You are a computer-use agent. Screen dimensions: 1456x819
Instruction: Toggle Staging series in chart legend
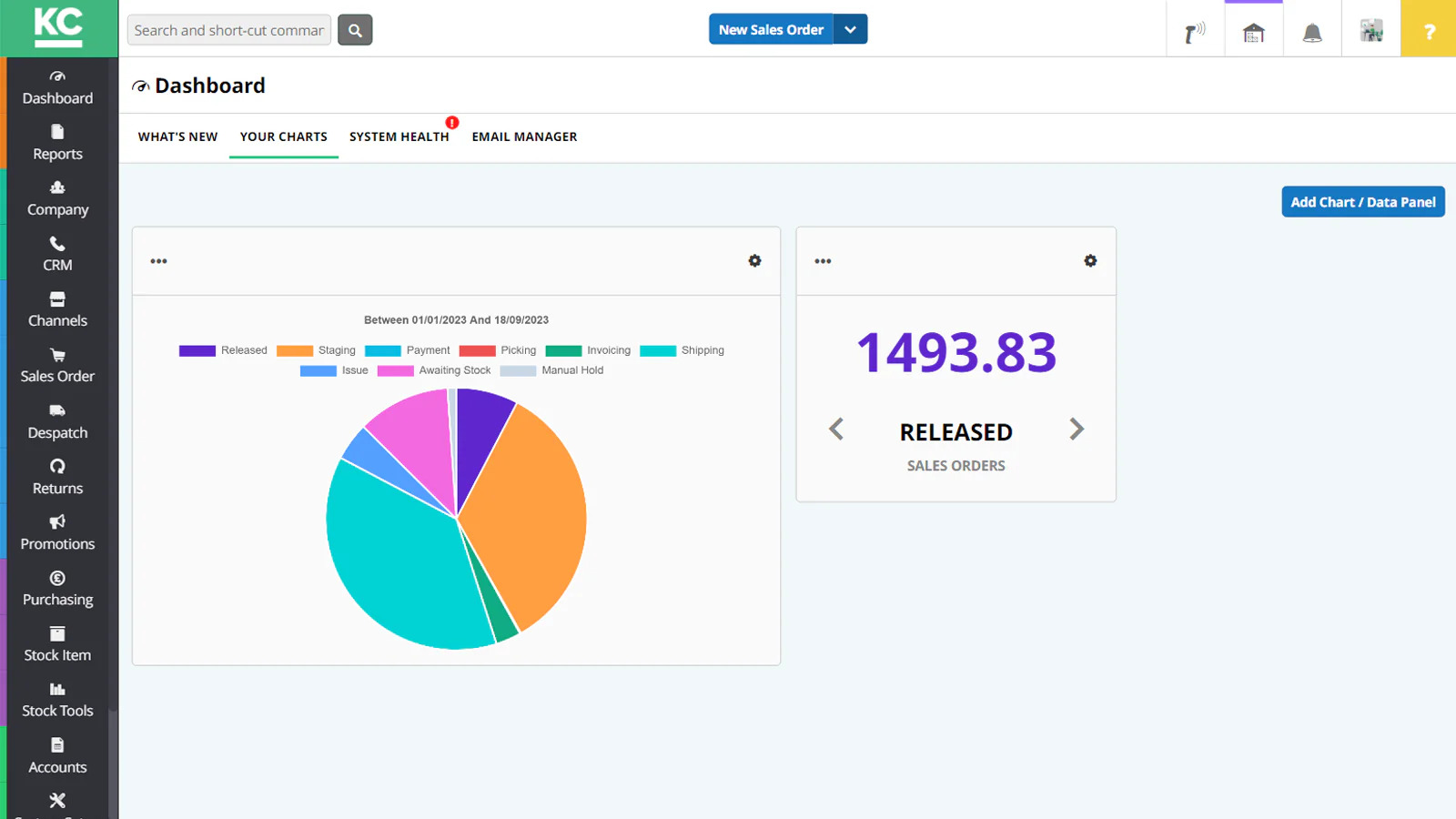(x=316, y=350)
